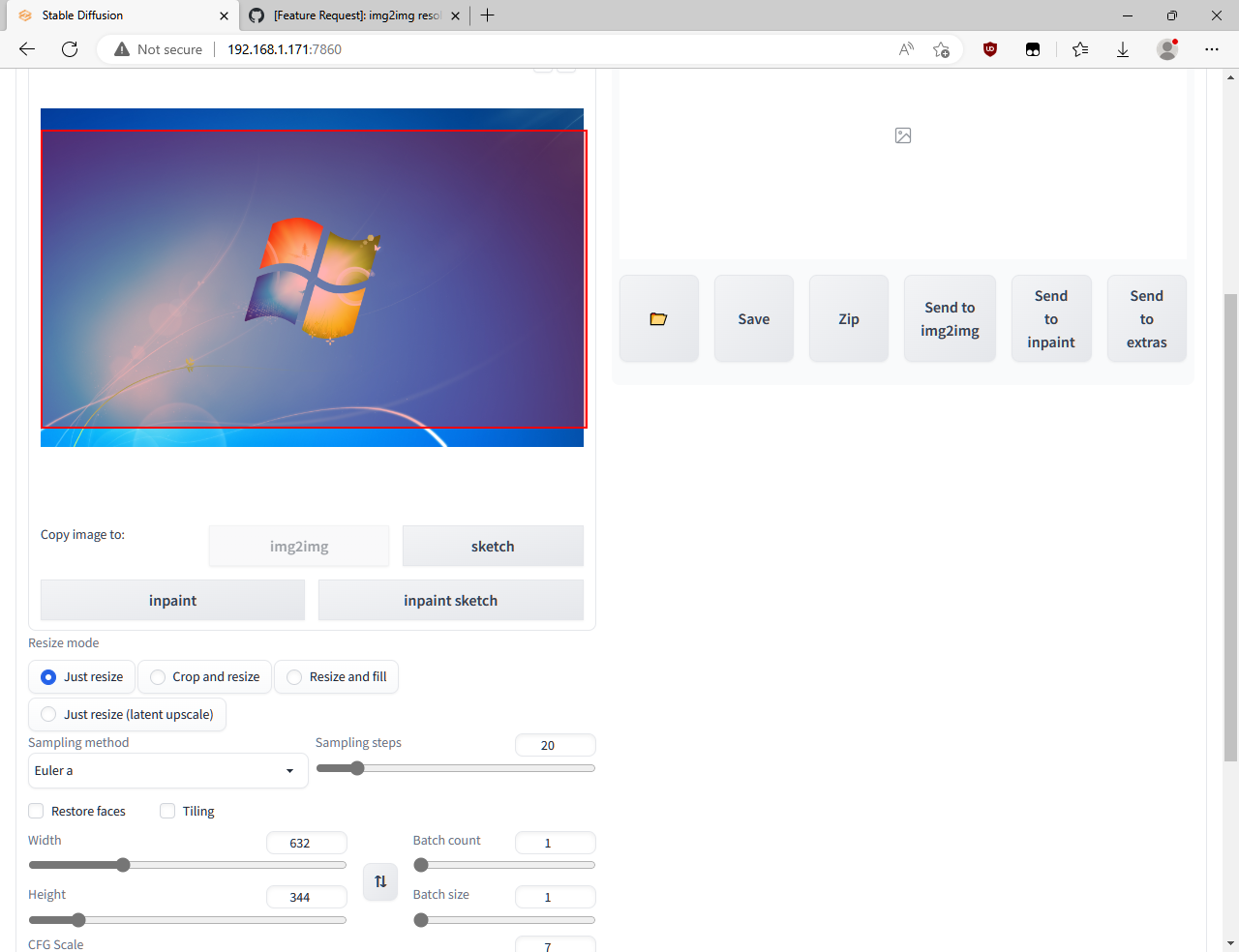Reload the Stable Diffusion page
This screenshot has height=952, width=1239.
point(69,48)
